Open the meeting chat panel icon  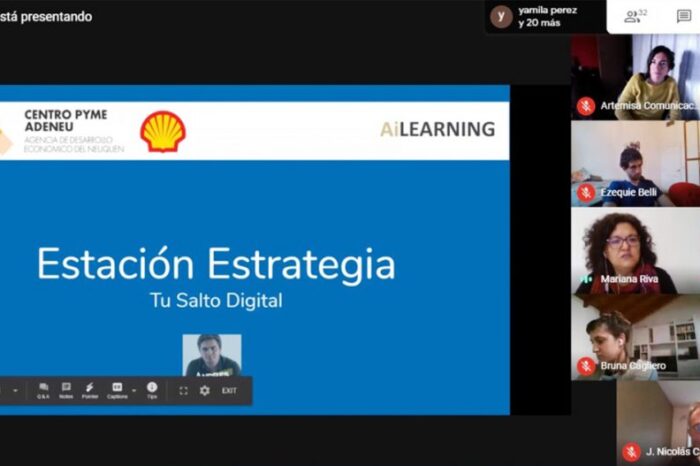[x=683, y=17]
